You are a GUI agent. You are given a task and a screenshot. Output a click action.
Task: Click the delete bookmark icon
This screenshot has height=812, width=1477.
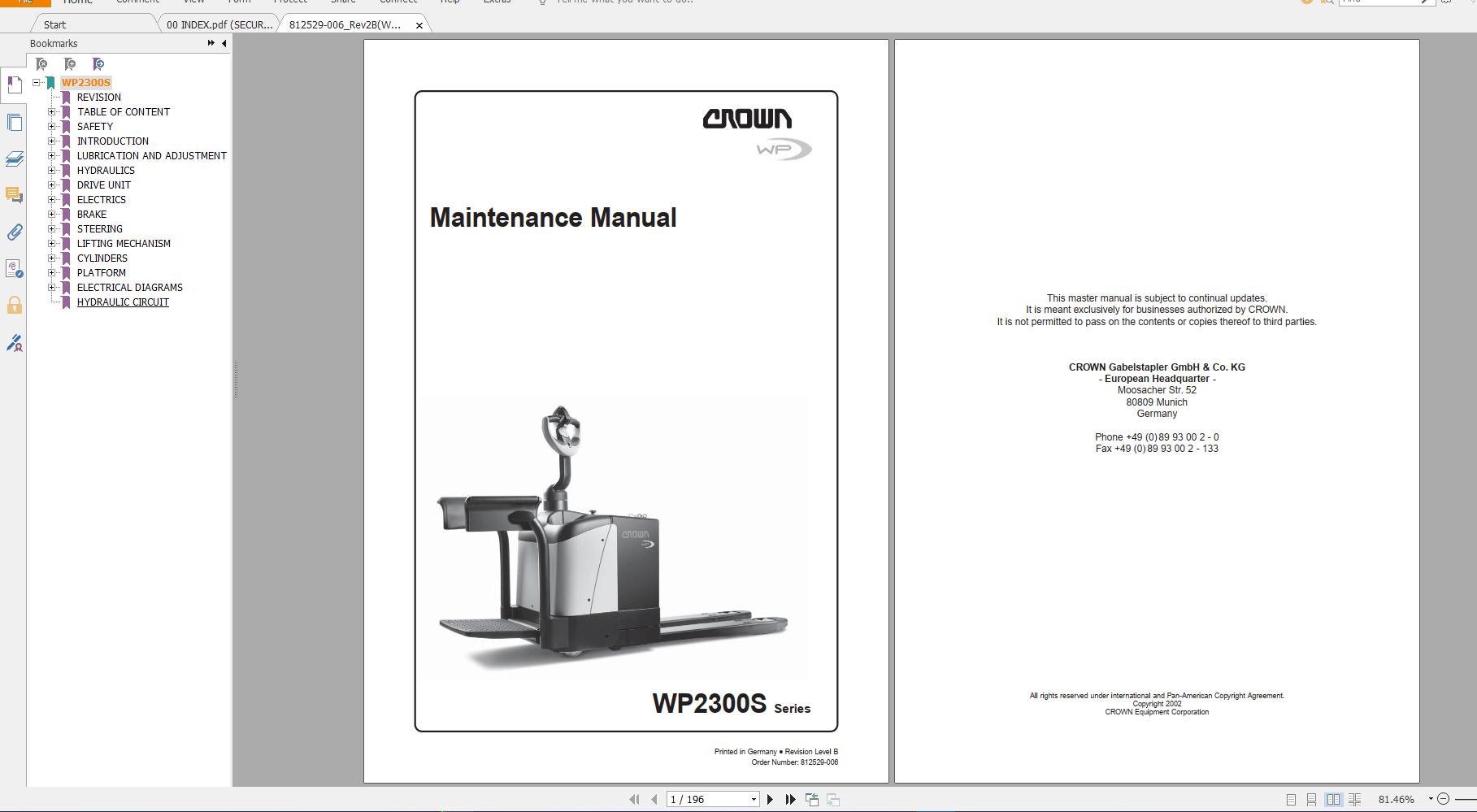coord(41,64)
